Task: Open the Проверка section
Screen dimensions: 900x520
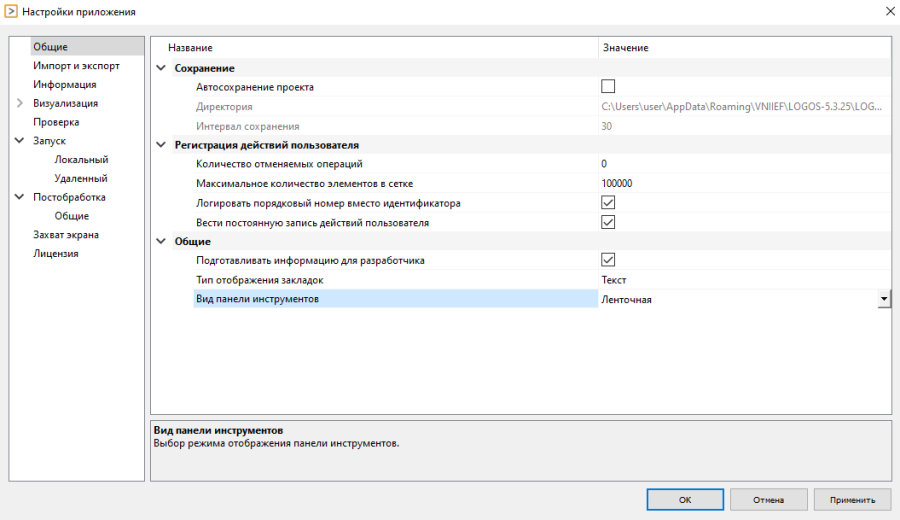Action: point(56,122)
